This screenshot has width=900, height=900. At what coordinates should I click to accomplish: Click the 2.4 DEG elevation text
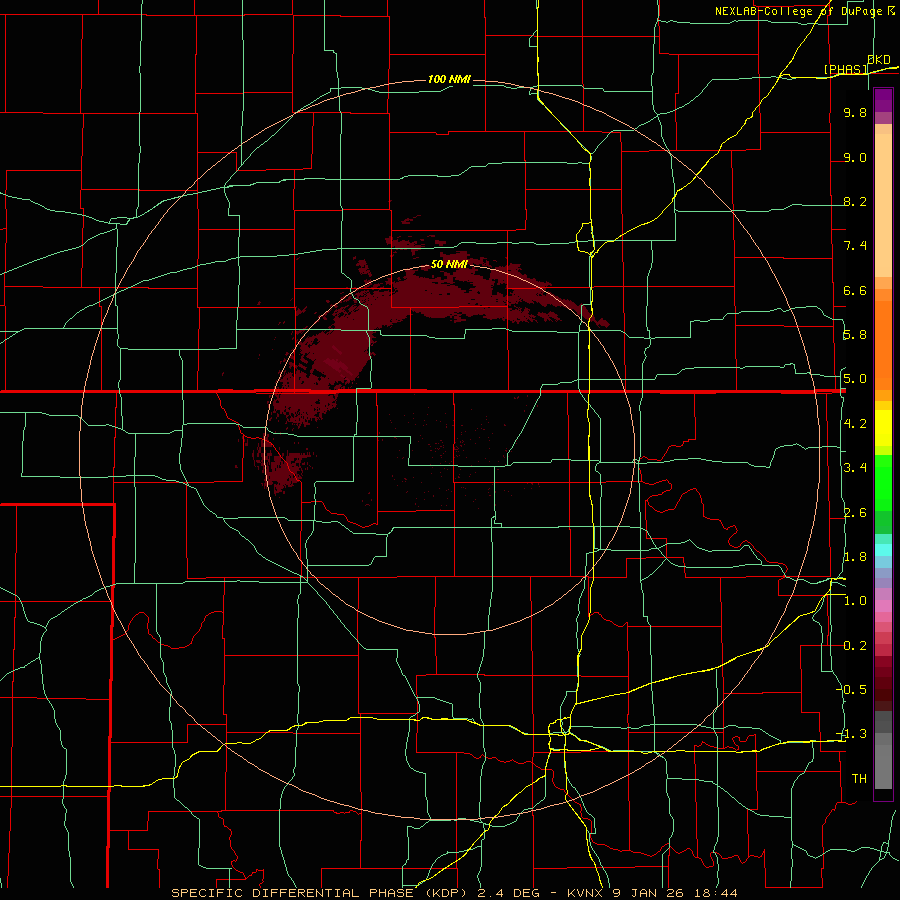[508, 893]
